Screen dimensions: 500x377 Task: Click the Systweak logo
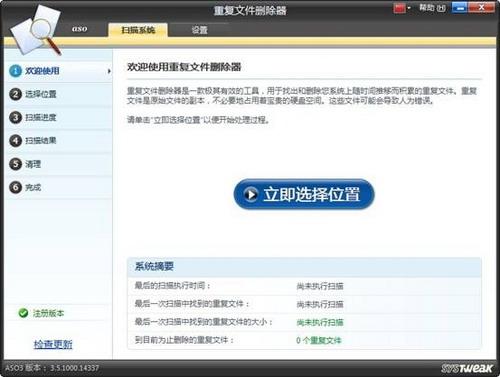pyautogui.click(x=467, y=368)
